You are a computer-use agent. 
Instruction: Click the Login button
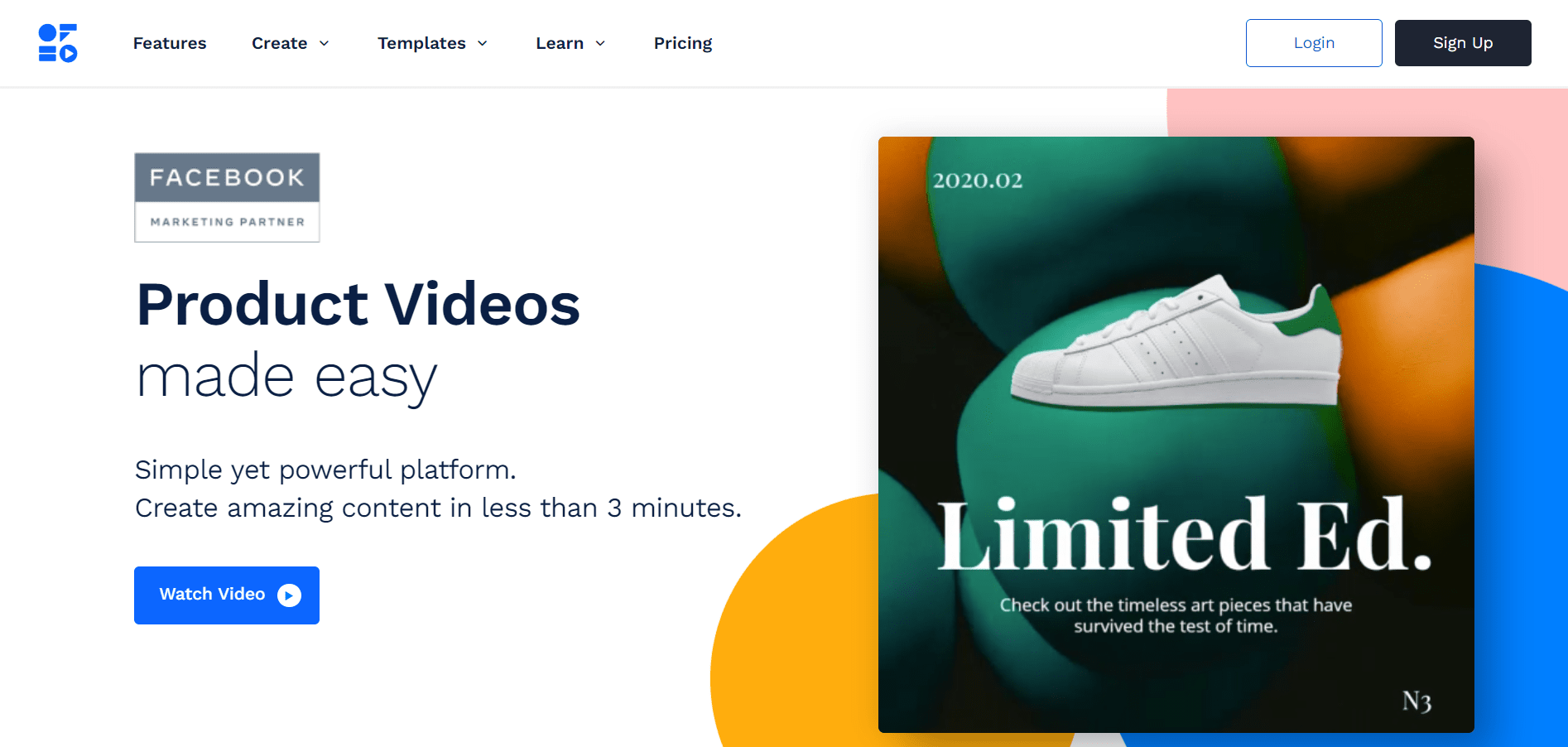coord(1314,43)
